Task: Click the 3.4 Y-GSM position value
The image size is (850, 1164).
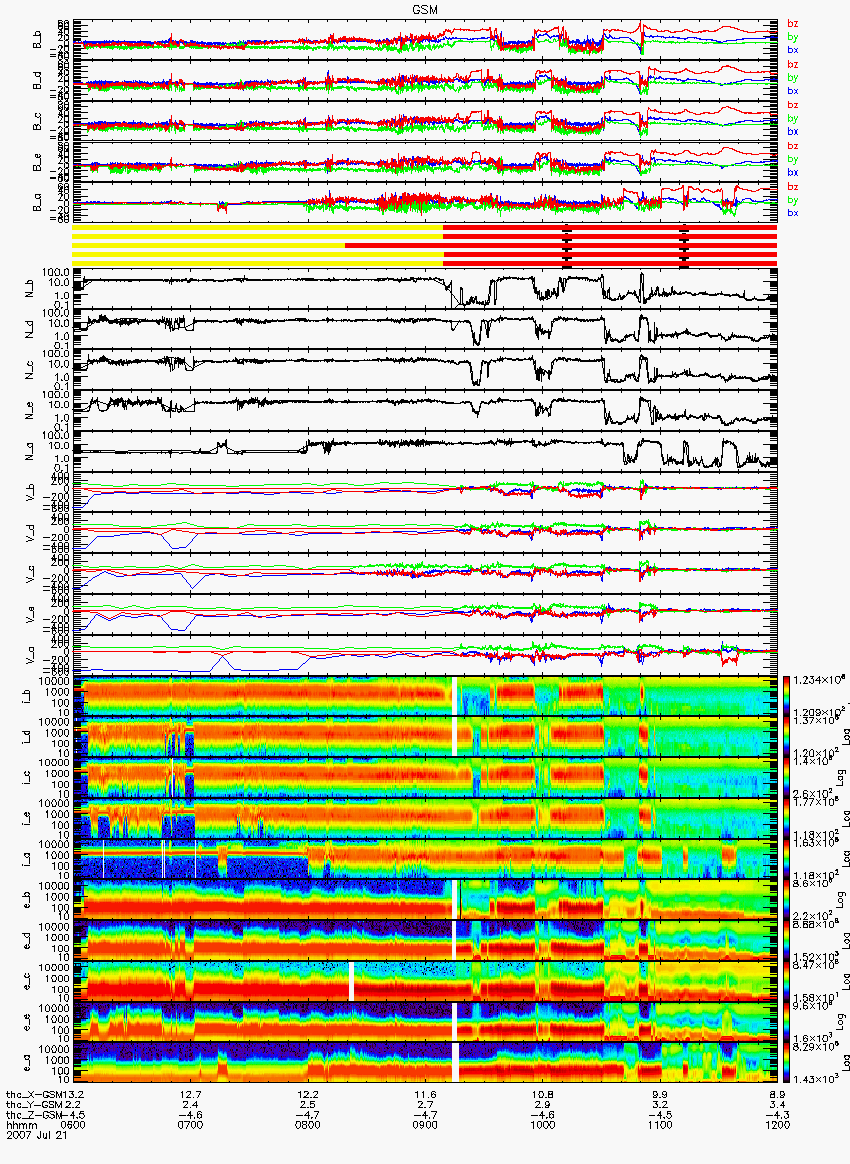Action: (777, 1105)
